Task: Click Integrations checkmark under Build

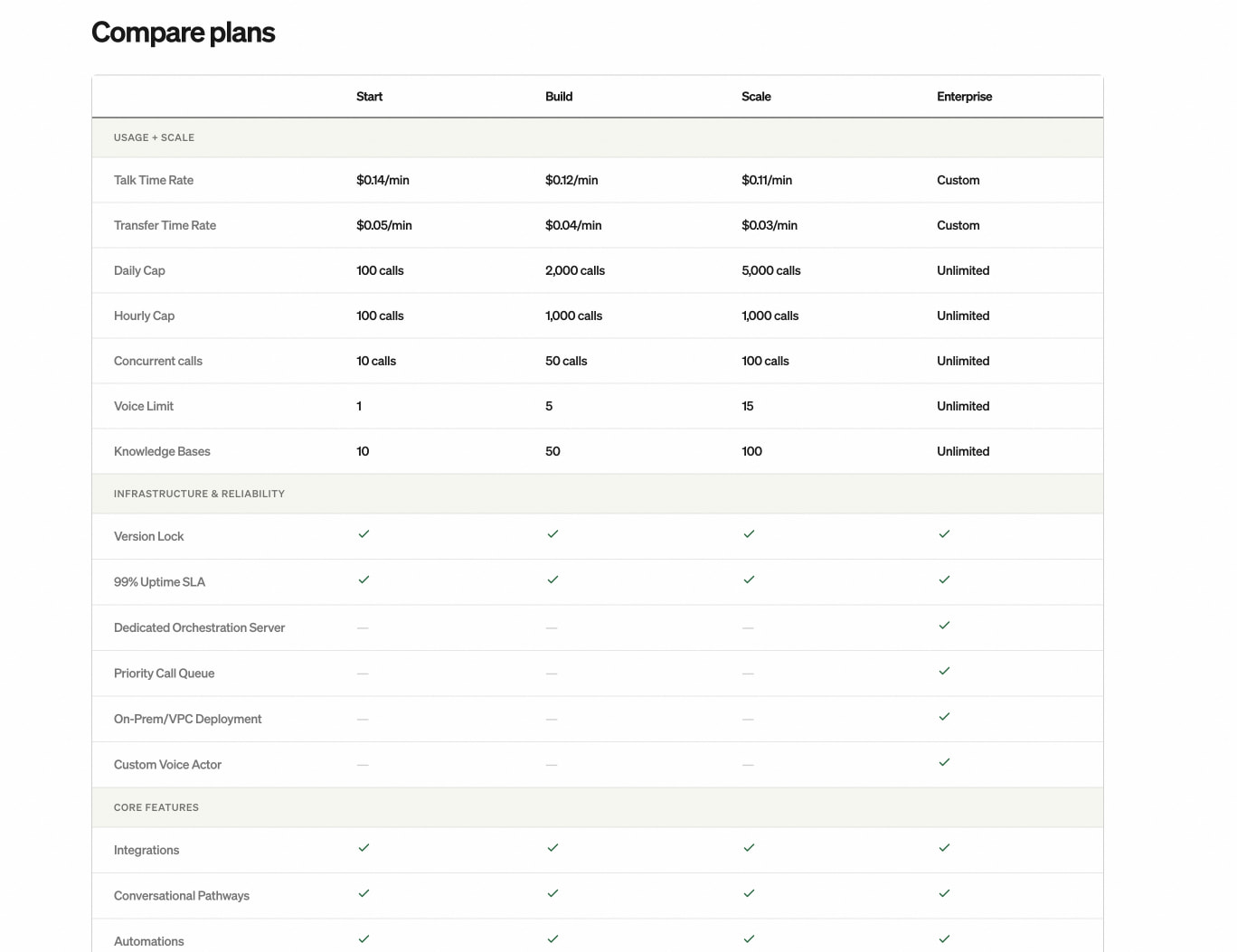Action: click(x=552, y=848)
